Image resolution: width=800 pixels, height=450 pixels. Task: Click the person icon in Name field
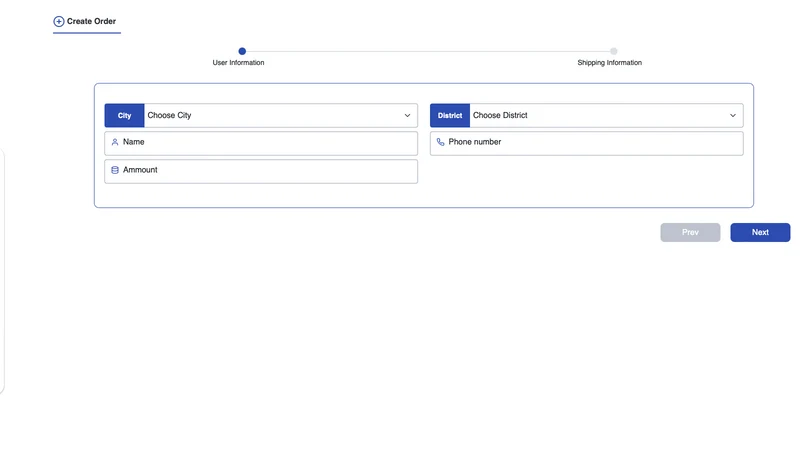(x=115, y=142)
